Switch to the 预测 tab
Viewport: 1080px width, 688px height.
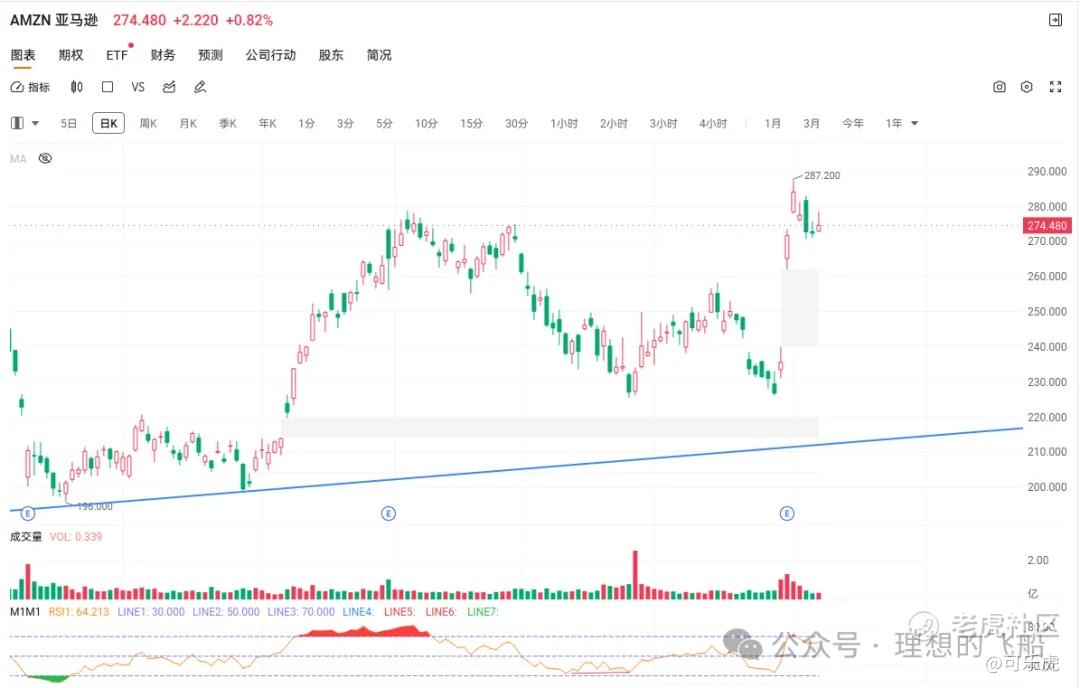(210, 55)
